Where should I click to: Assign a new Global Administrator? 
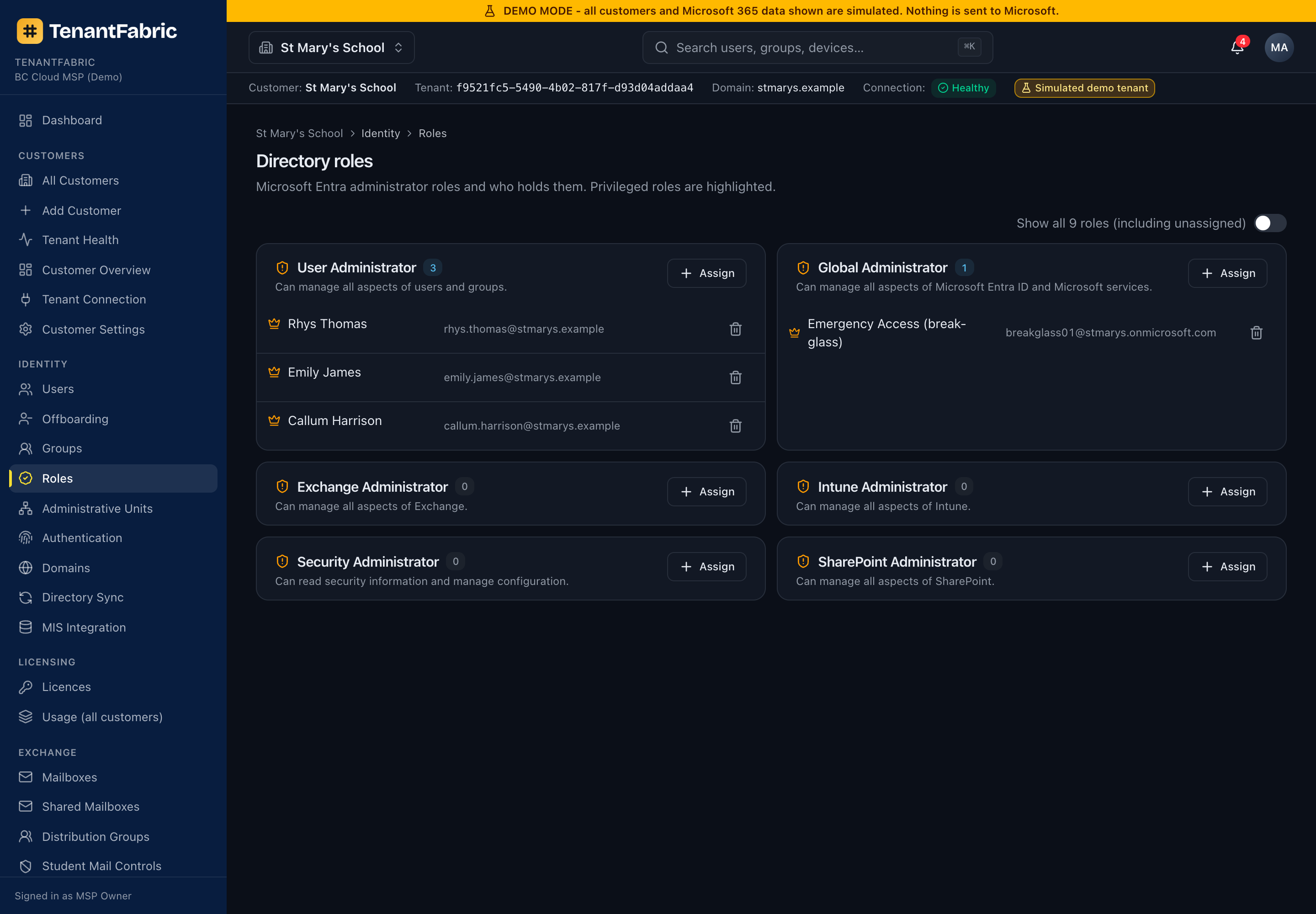pyautogui.click(x=1226, y=273)
